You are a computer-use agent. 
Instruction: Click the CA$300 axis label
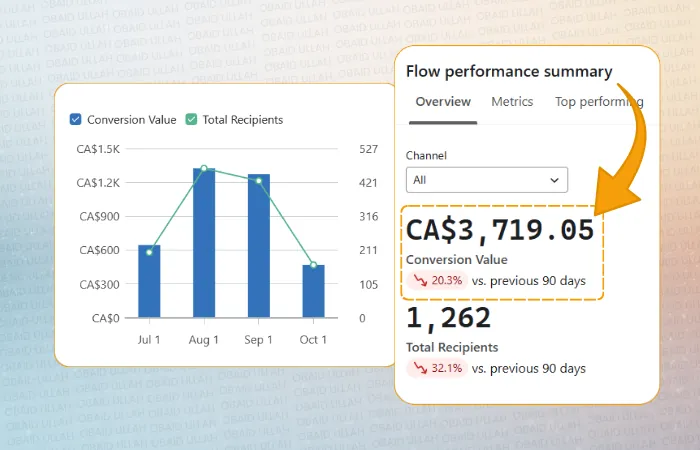[100, 284]
